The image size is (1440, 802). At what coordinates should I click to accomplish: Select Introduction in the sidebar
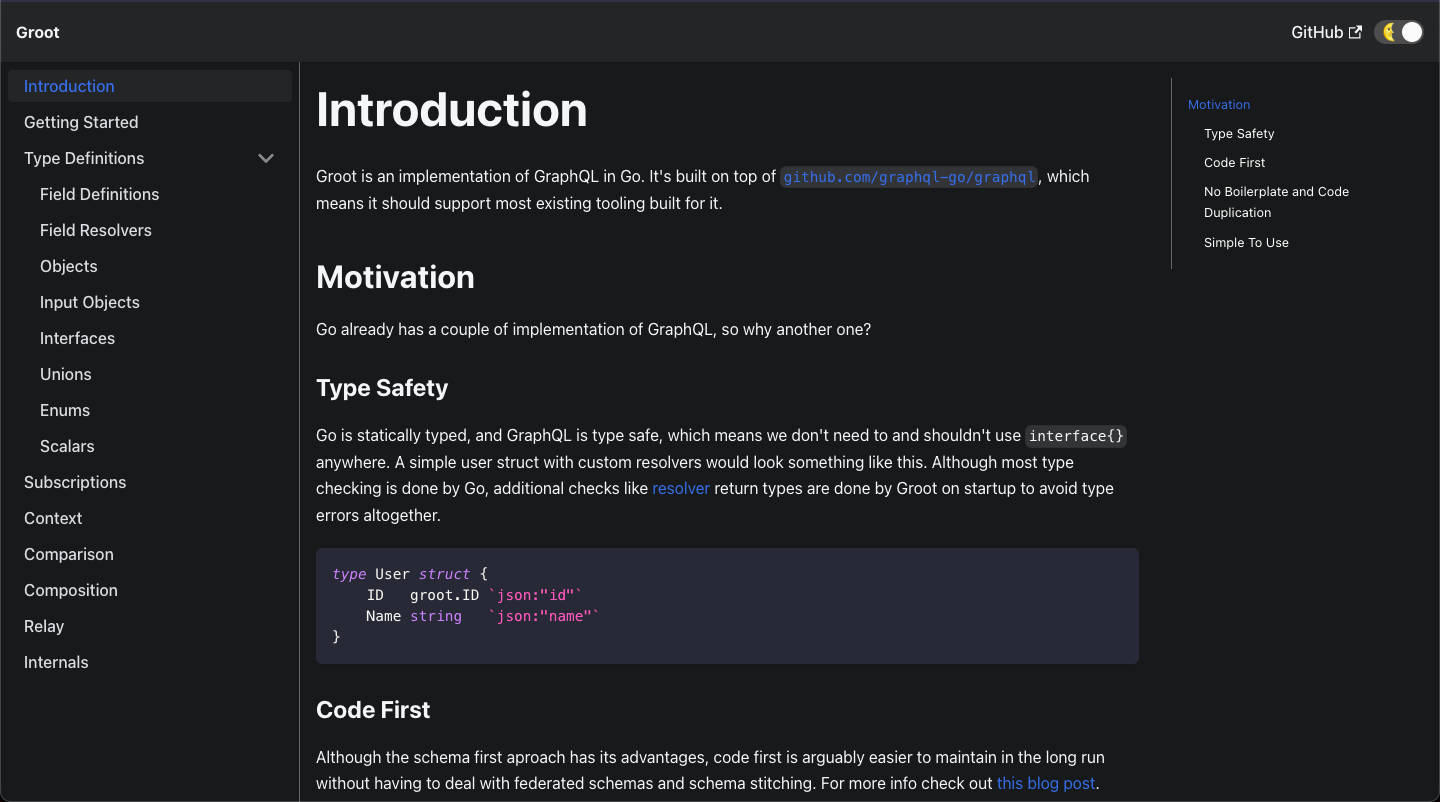click(x=69, y=86)
